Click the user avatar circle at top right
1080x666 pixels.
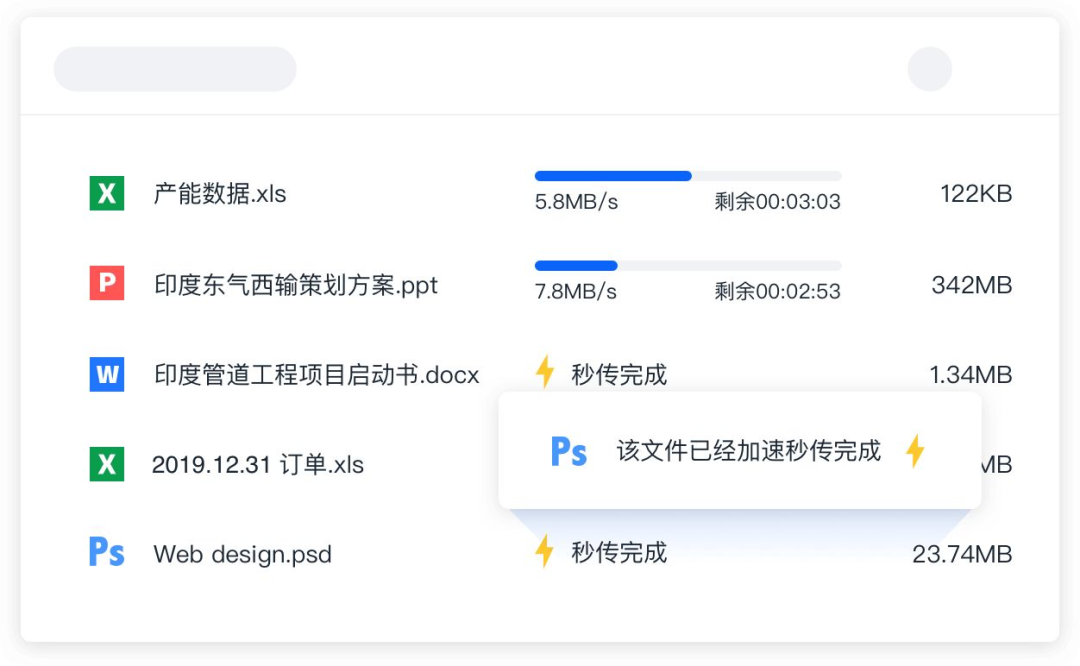click(930, 68)
